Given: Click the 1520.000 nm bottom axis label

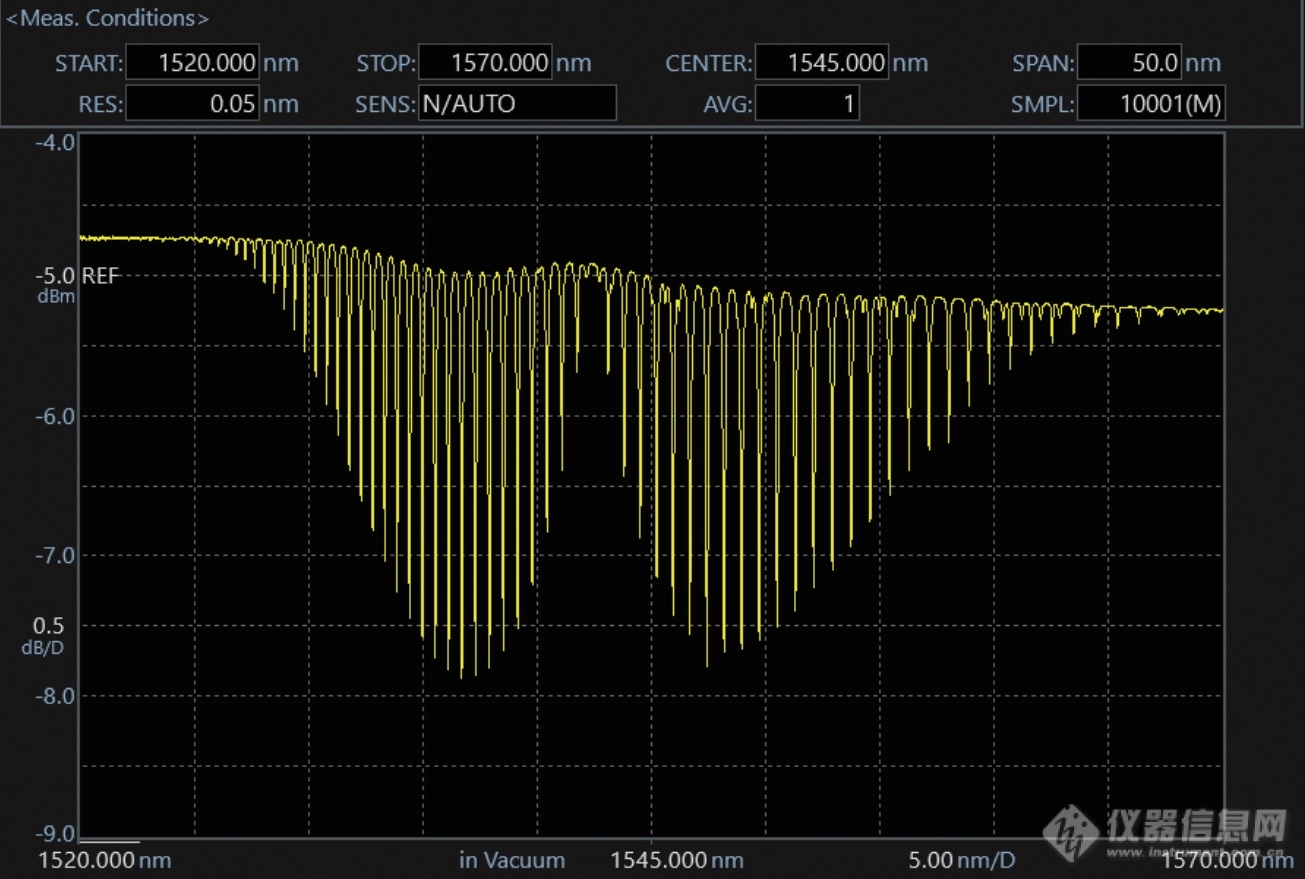Looking at the screenshot, I should coord(105,860).
